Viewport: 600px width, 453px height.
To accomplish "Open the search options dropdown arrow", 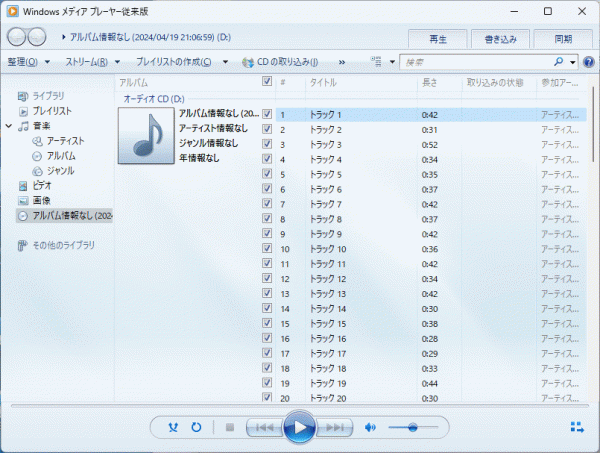I will point(572,62).
